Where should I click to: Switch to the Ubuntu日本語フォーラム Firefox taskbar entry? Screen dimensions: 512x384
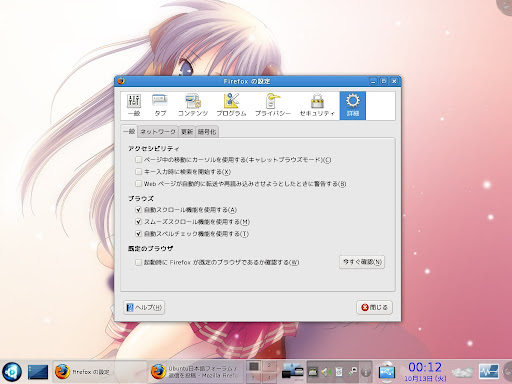[196, 372]
